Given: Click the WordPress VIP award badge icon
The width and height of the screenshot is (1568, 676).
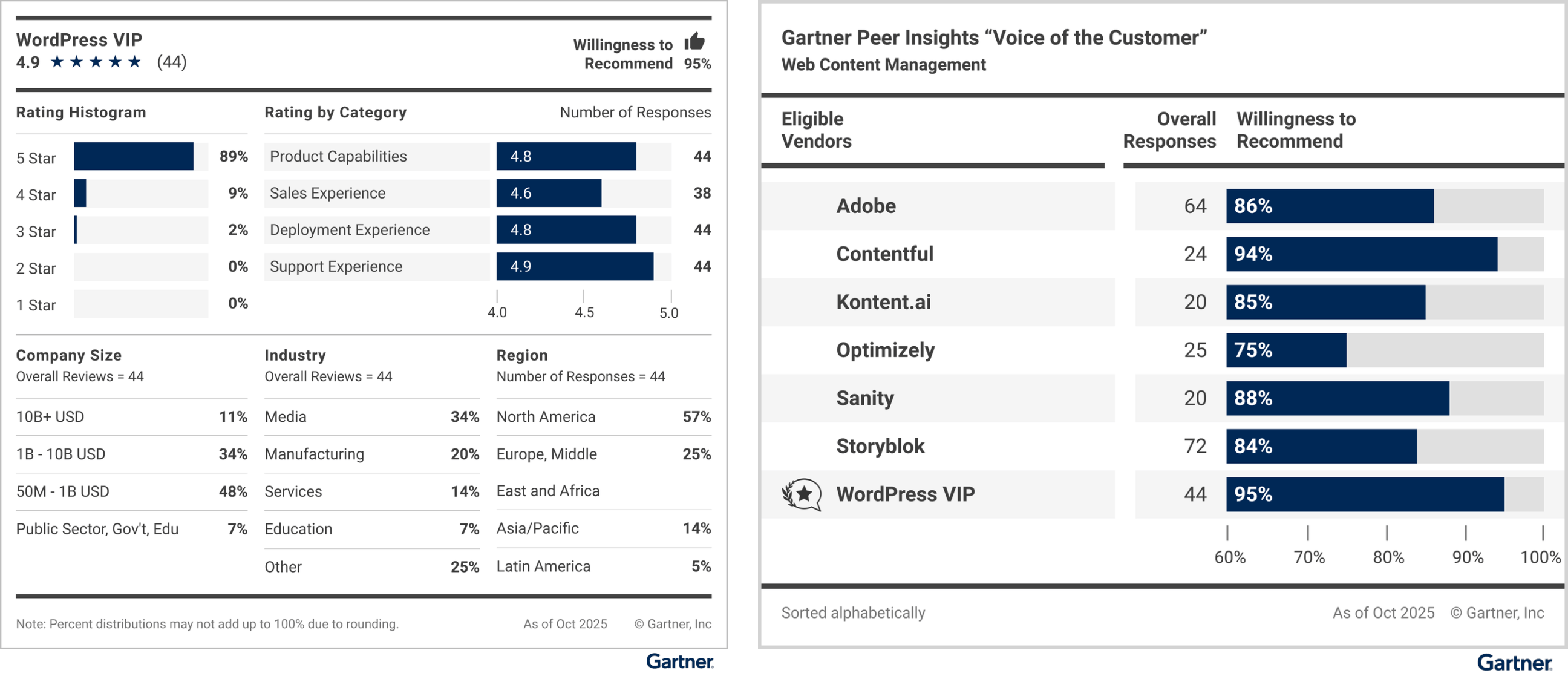Looking at the screenshot, I should pyautogui.click(x=801, y=494).
